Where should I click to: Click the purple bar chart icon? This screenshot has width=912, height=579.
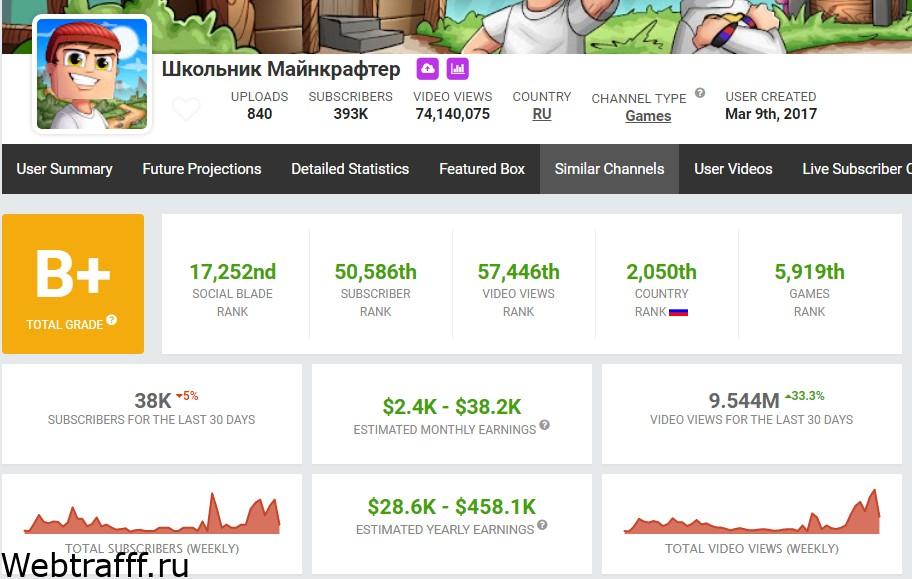[458, 69]
